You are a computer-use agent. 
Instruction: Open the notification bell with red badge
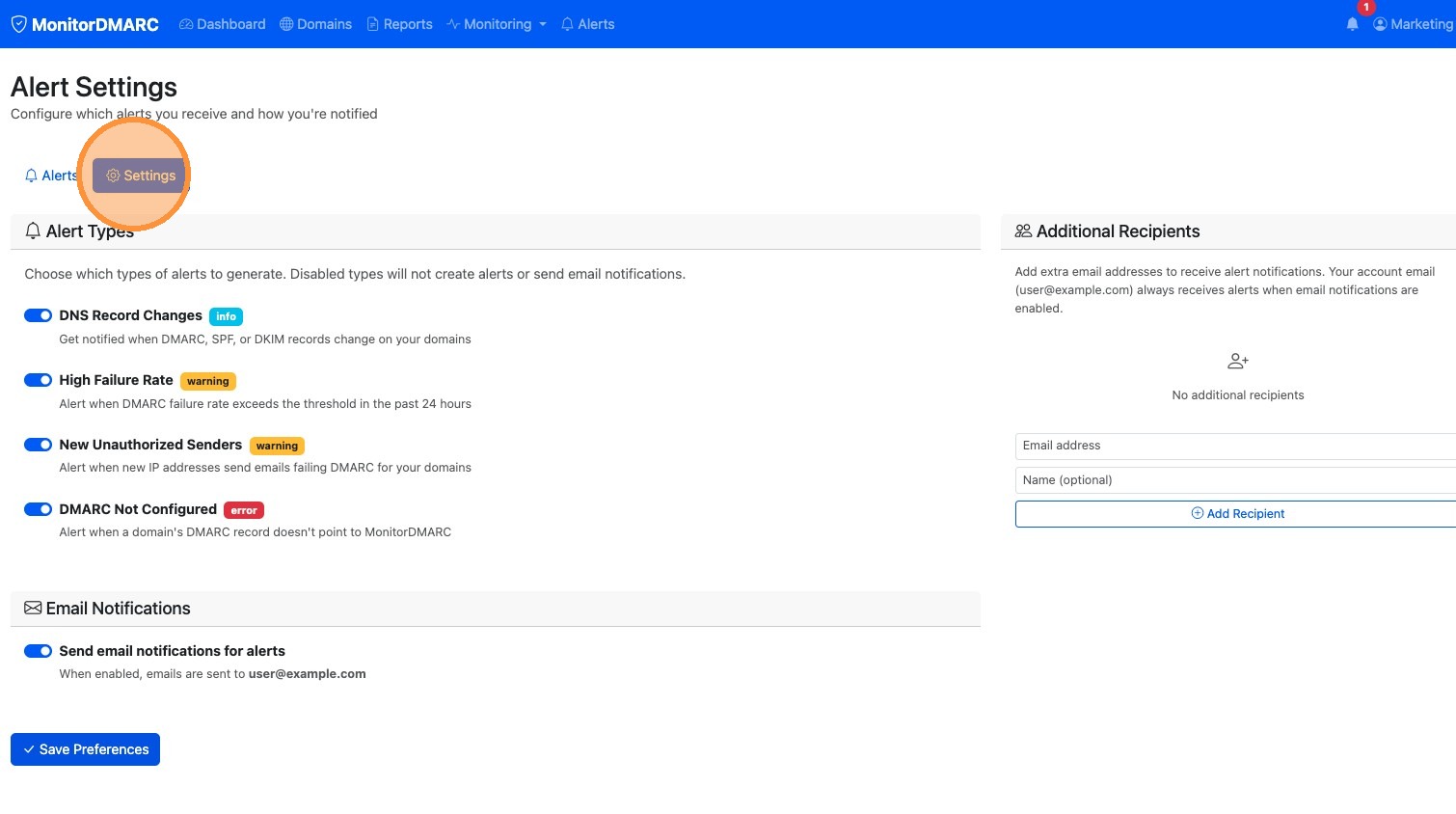1353,24
